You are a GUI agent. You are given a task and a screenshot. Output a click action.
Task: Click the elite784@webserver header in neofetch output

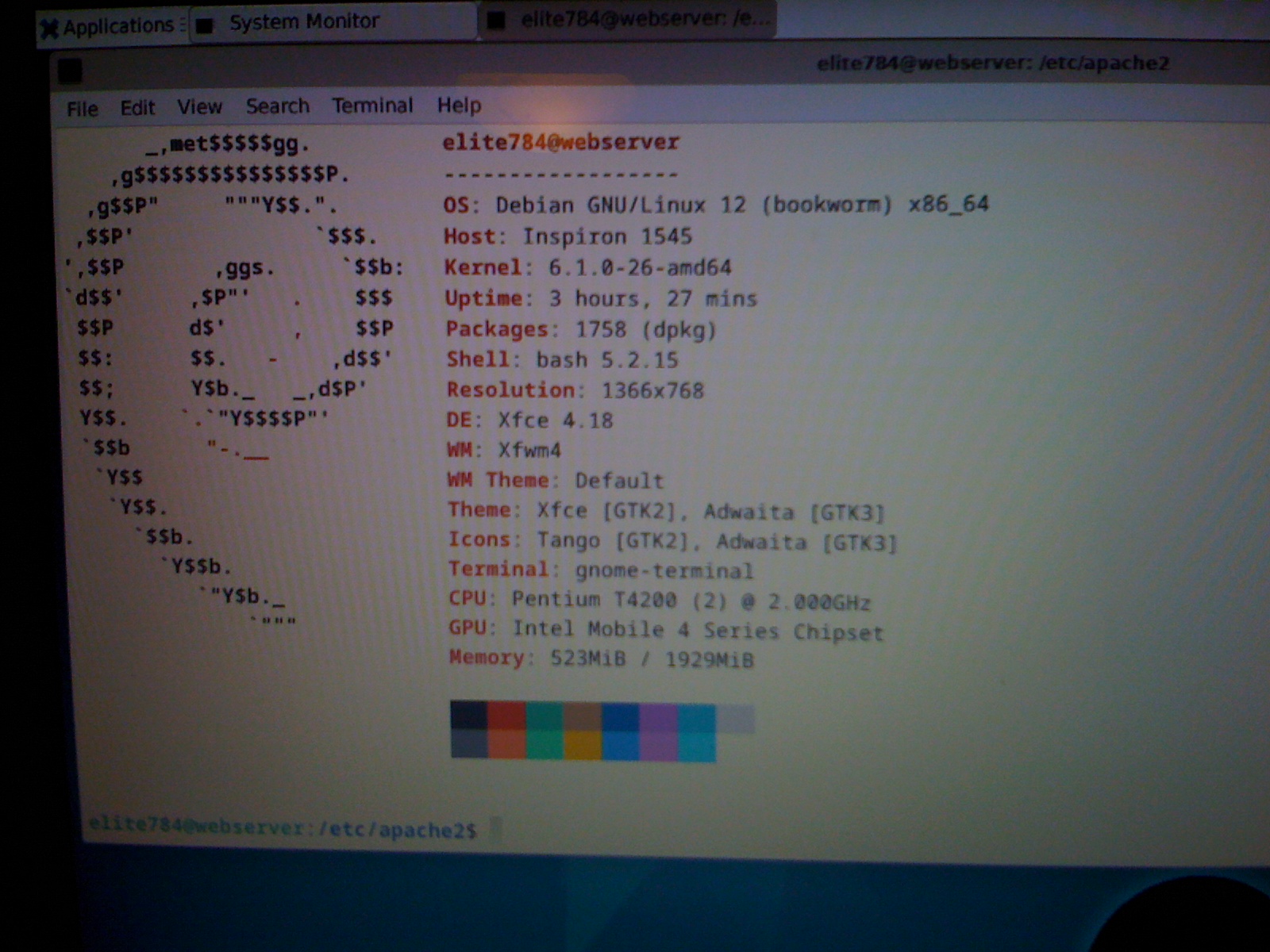coord(560,143)
